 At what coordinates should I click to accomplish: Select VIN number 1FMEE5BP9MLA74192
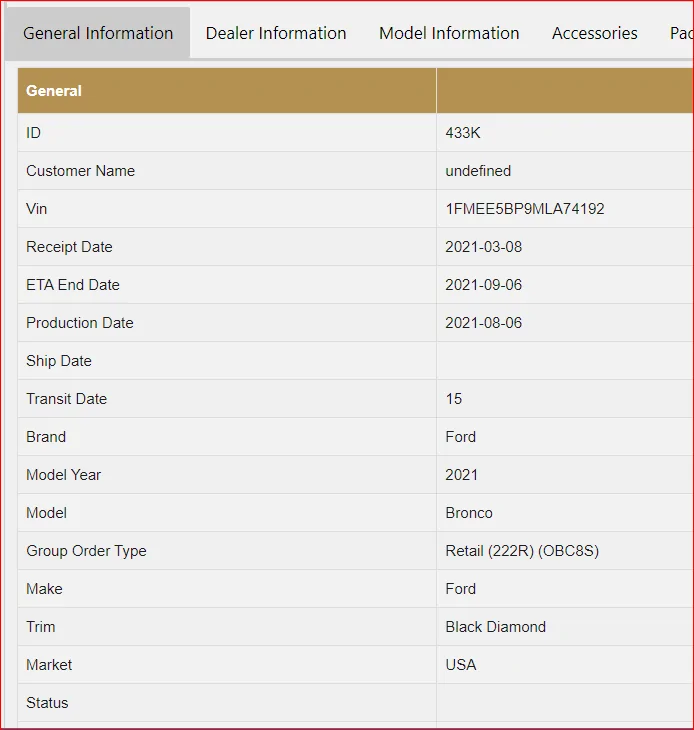click(x=525, y=209)
